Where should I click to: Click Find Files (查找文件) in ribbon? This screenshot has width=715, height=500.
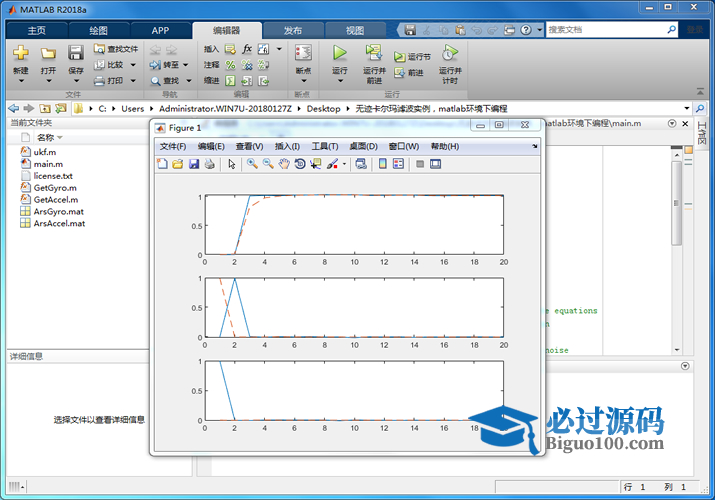point(116,49)
